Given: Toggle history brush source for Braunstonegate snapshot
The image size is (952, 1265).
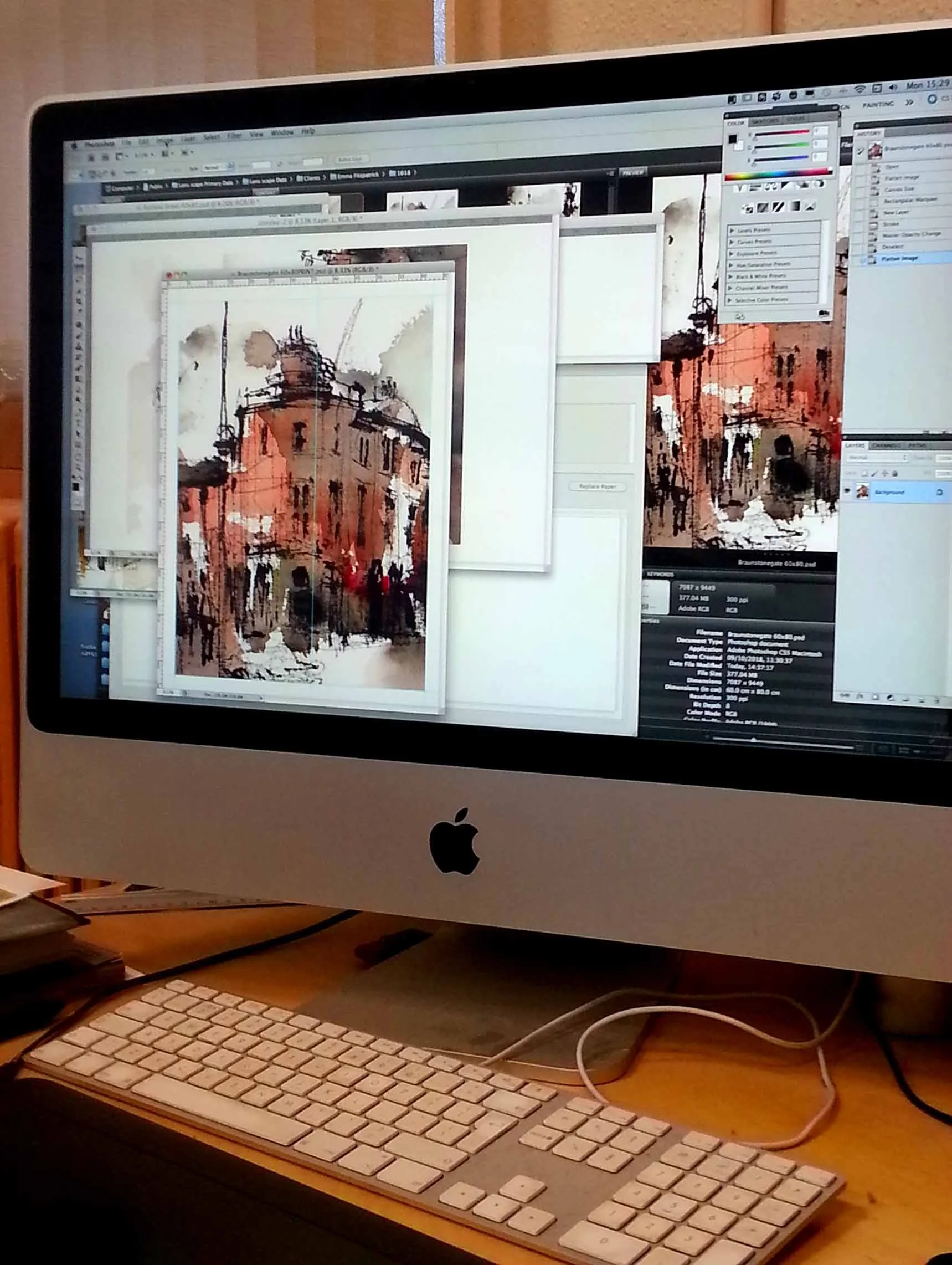Looking at the screenshot, I should (x=860, y=152).
